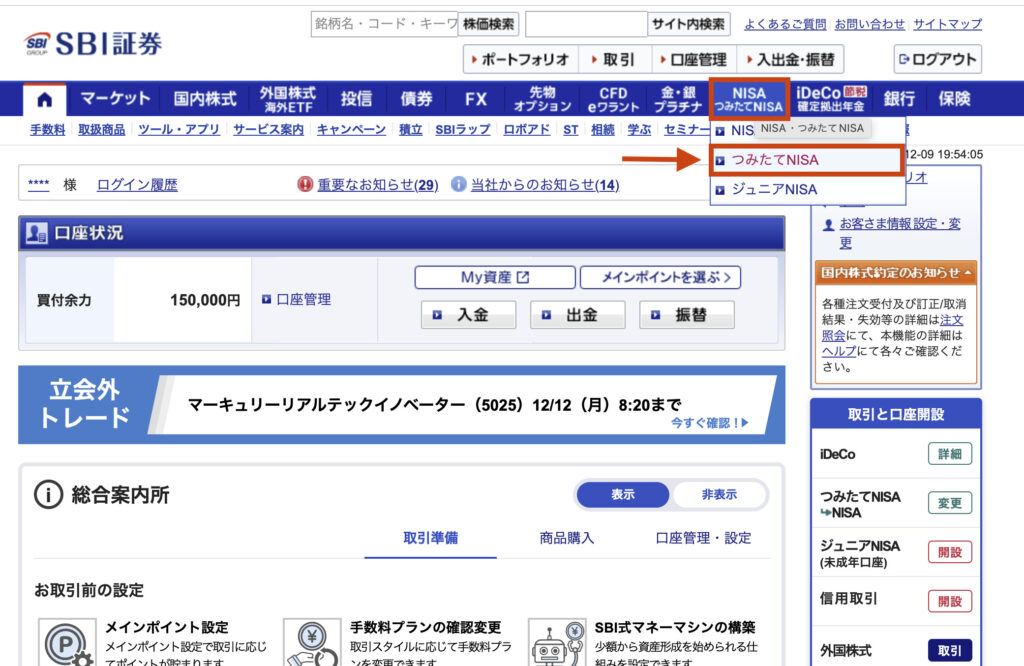
Task: Click ジュニアNISA 開設 button
Action: pyautogui.click(x=950, y=552)
